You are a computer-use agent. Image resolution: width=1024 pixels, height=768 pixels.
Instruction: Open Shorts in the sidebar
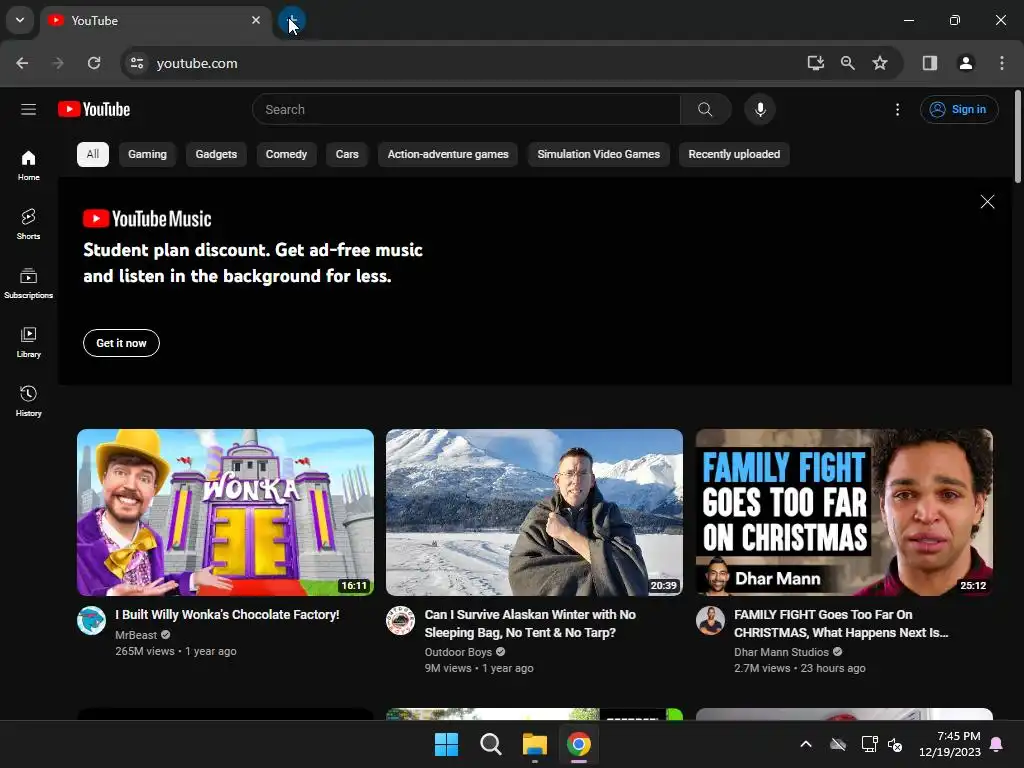click(x=28, y=224)
